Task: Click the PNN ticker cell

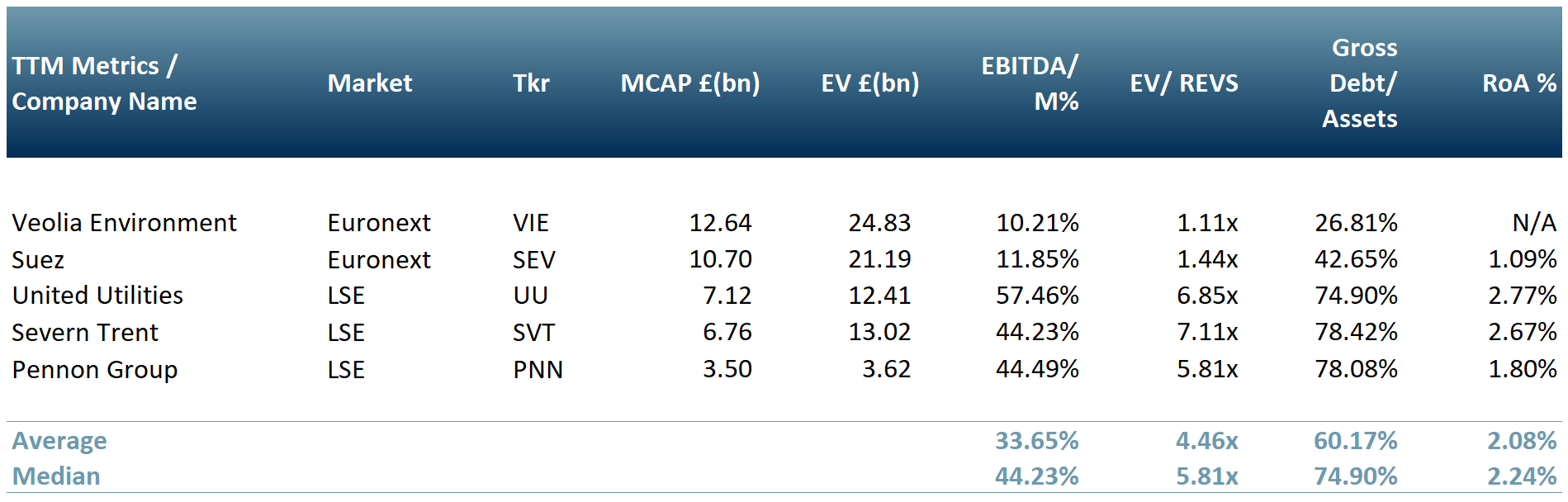Action: [x=538, y=370]
